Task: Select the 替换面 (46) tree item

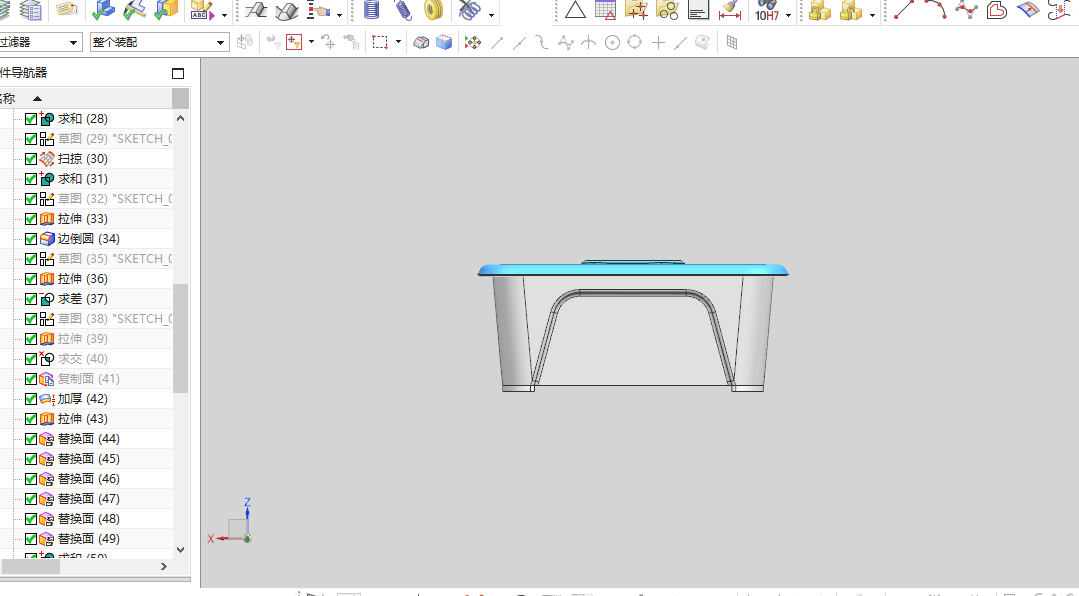Action: (x=89, y=478)
